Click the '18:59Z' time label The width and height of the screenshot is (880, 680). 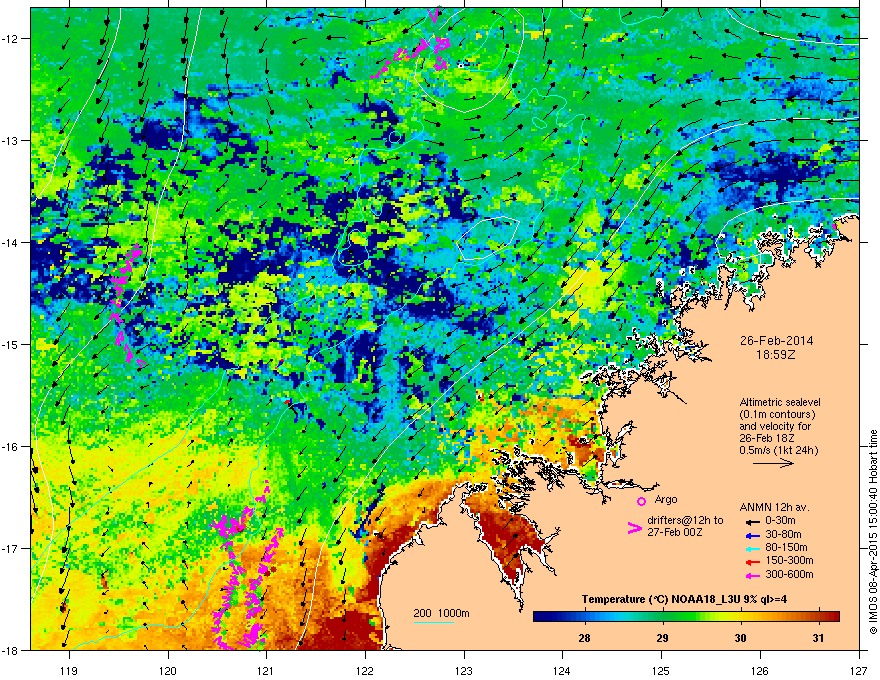click(x=776, y=355)
